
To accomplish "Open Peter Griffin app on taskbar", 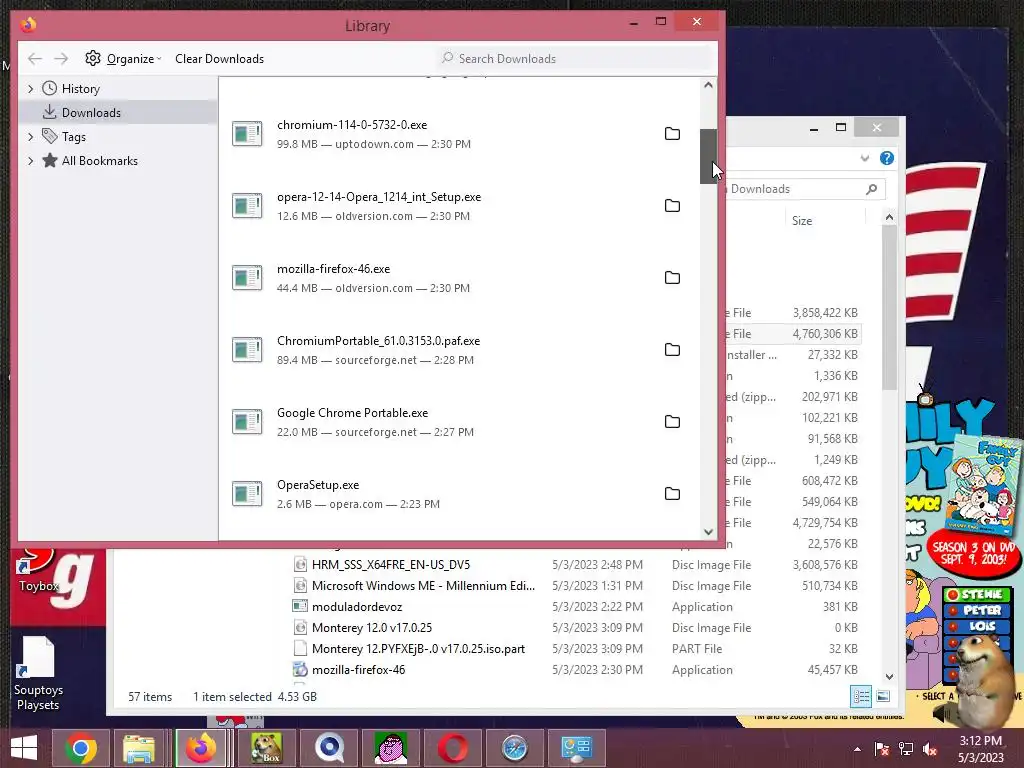I will pos(391,748).
